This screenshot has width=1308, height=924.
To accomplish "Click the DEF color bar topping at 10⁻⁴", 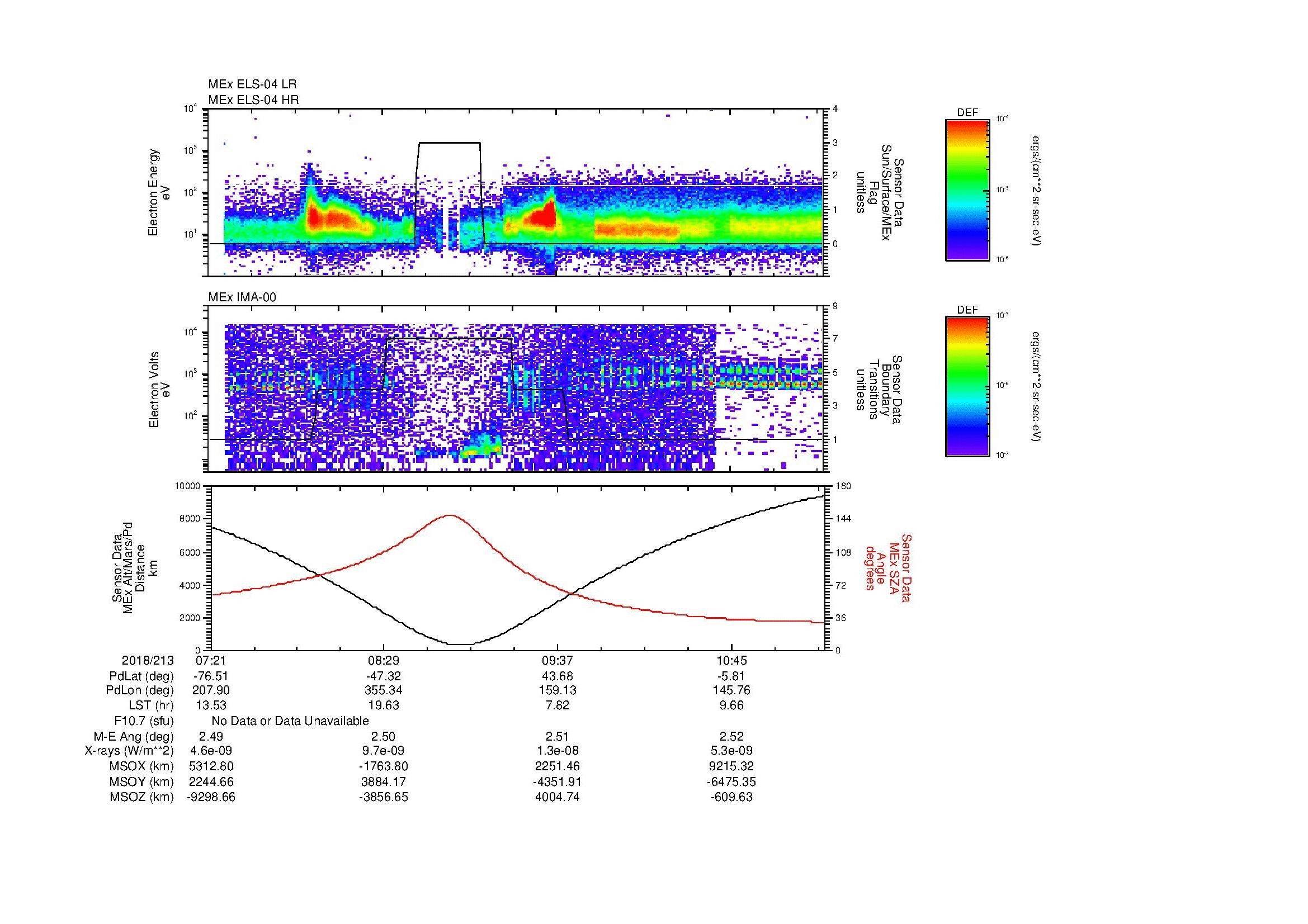I will pyautogui.click(x=967, y=189).
